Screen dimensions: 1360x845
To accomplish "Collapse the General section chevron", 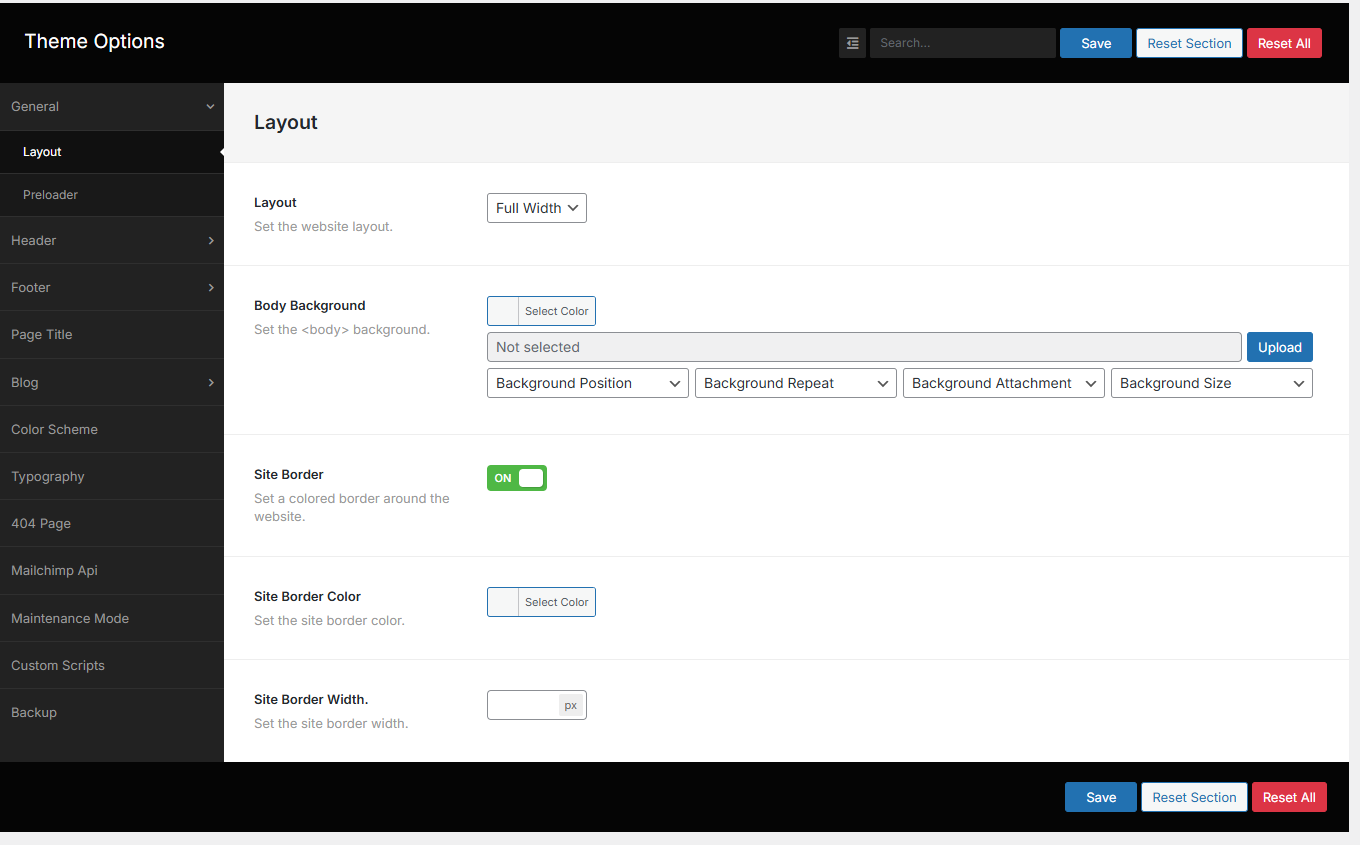I will tap(210, 106).
